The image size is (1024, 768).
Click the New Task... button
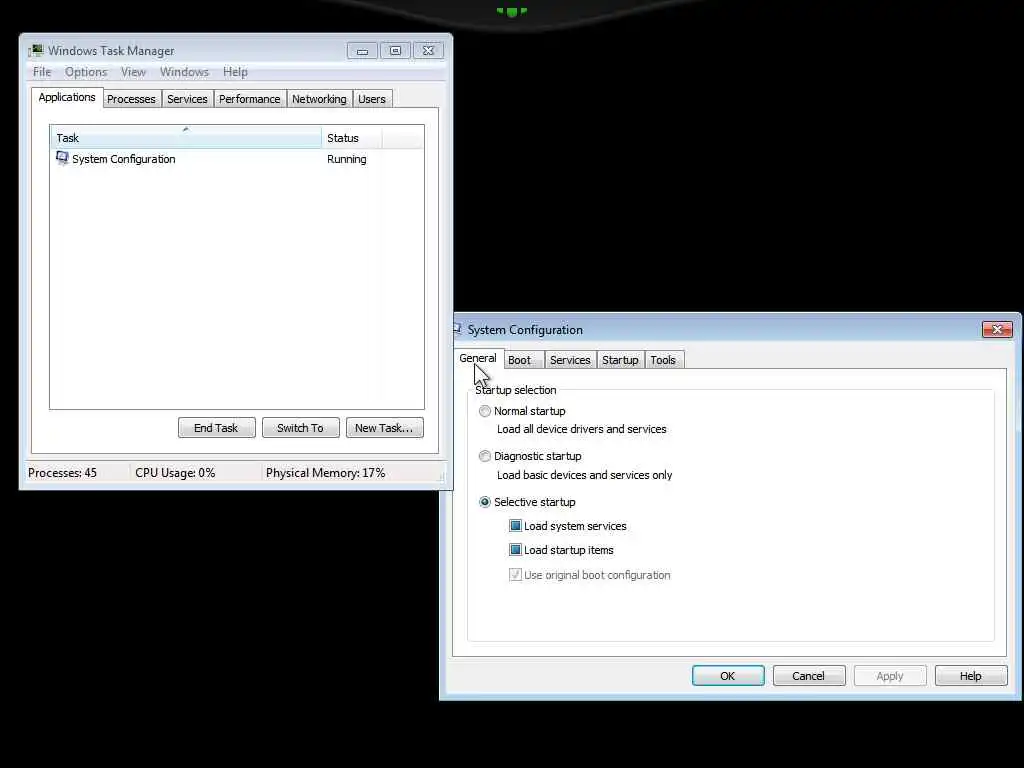point(384,428)
